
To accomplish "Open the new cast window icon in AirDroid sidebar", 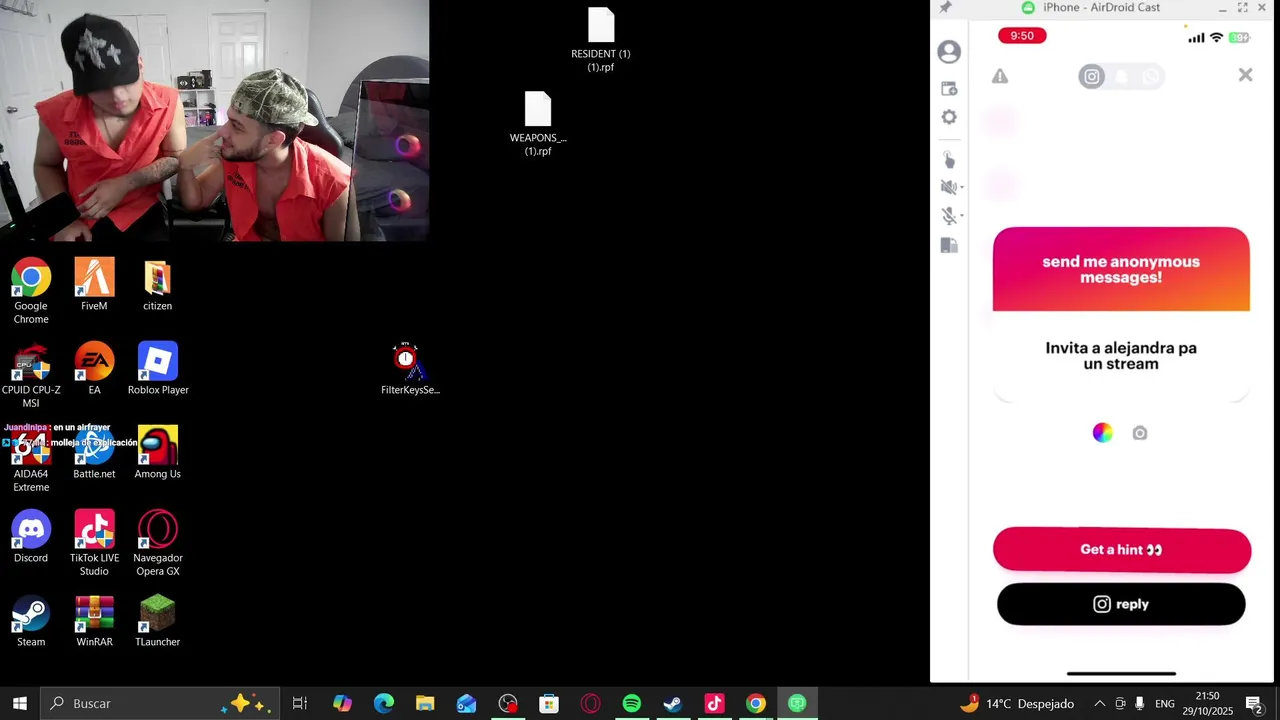I will (x=949, y=88).
